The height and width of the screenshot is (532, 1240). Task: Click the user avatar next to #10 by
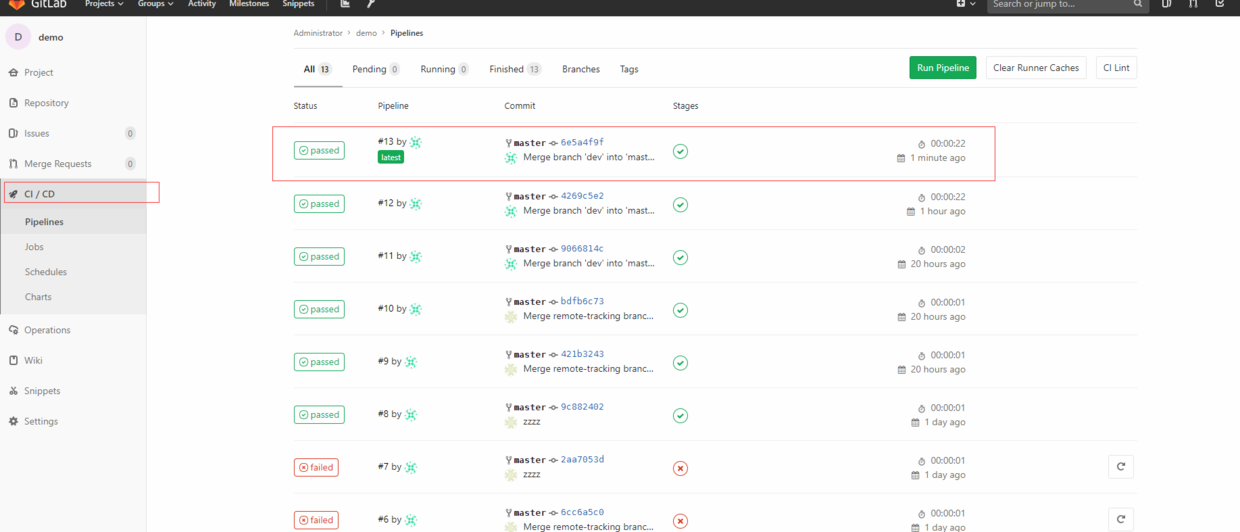click(415, 309)
